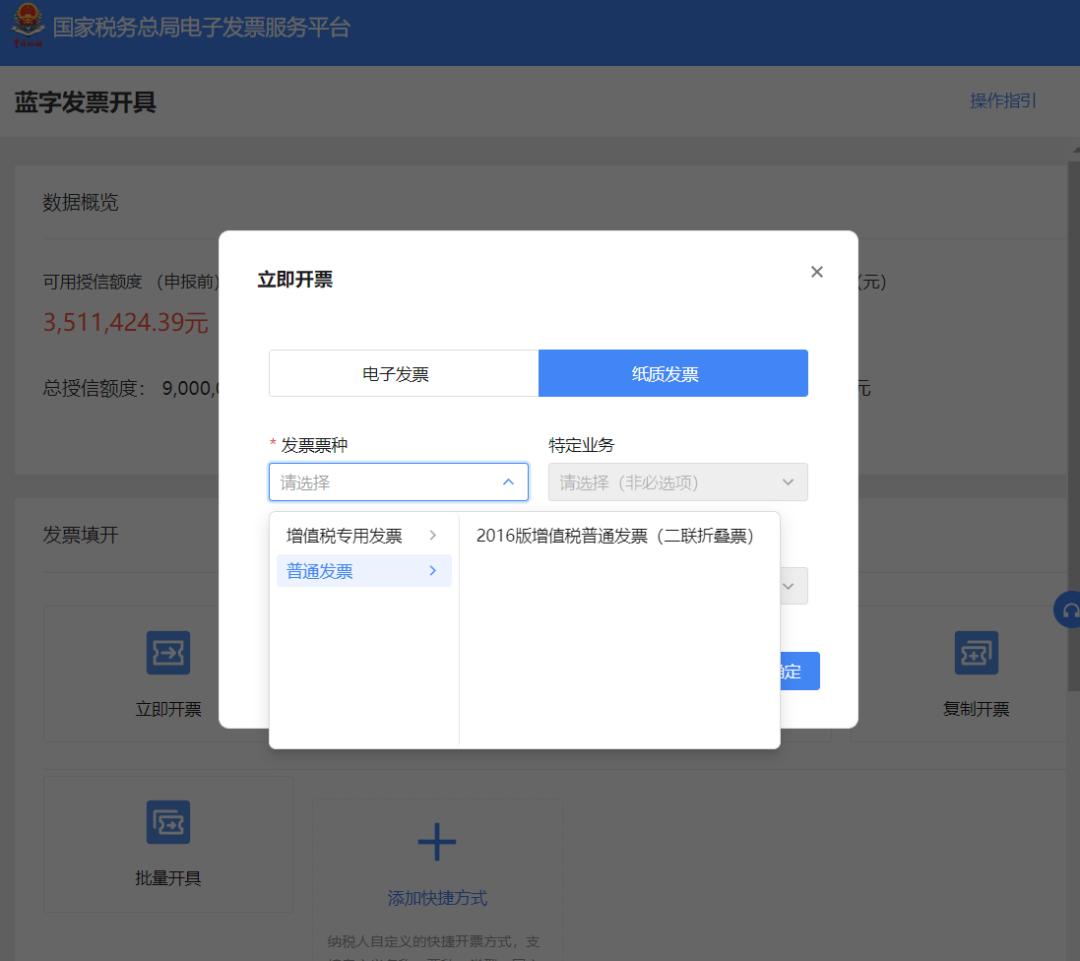Close the 立即开票 dialog
Viewport: 1080px width, 961px height.
[x=817, y=271]
